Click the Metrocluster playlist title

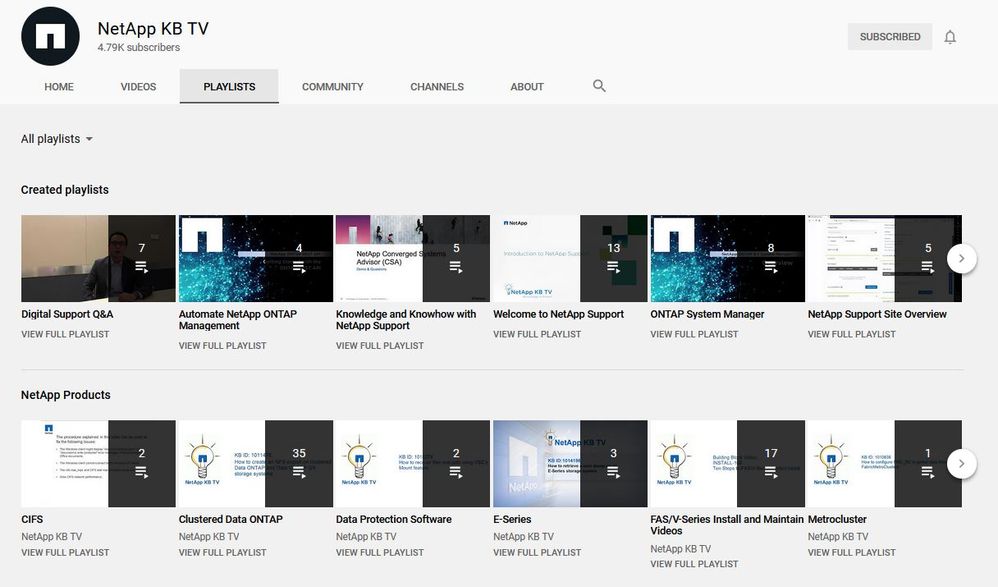click(x=837, y=519)
